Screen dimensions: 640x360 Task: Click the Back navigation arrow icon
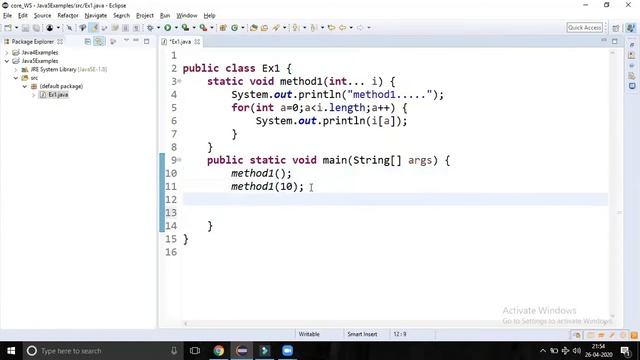click(343, 28)
